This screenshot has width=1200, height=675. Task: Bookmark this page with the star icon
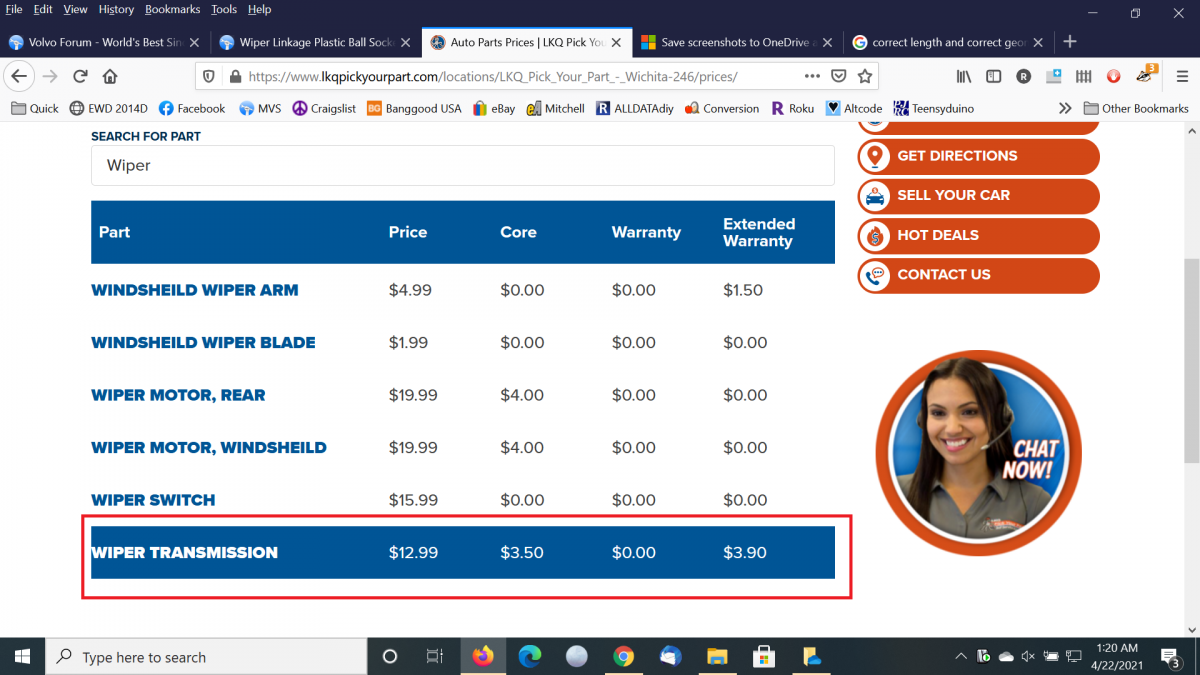click(x=865, y=76)
